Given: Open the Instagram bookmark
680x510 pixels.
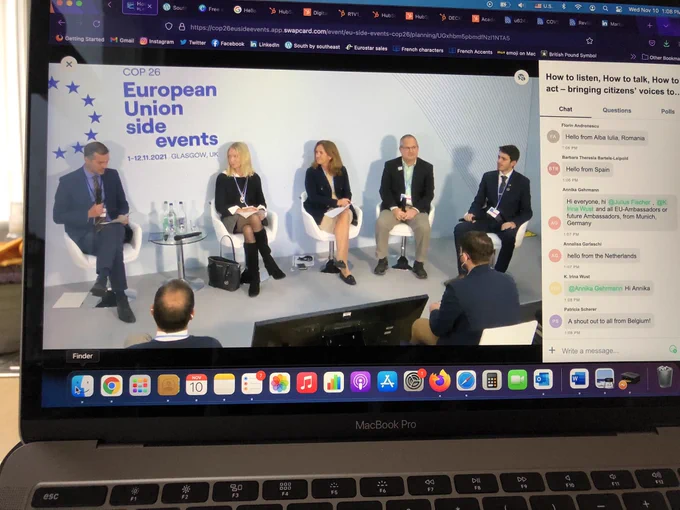Looking at the screenshot, I should pyautogui.click(x=157, y=41).
